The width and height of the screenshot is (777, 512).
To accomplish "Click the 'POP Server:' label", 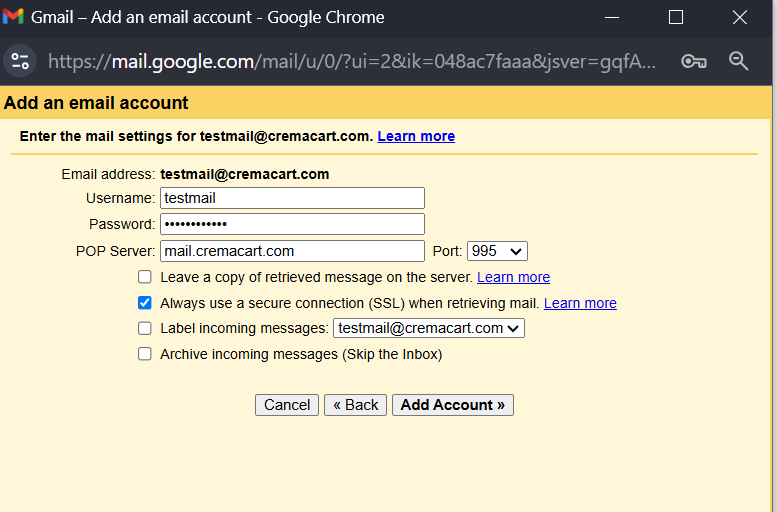I will [x=115, y=251].
